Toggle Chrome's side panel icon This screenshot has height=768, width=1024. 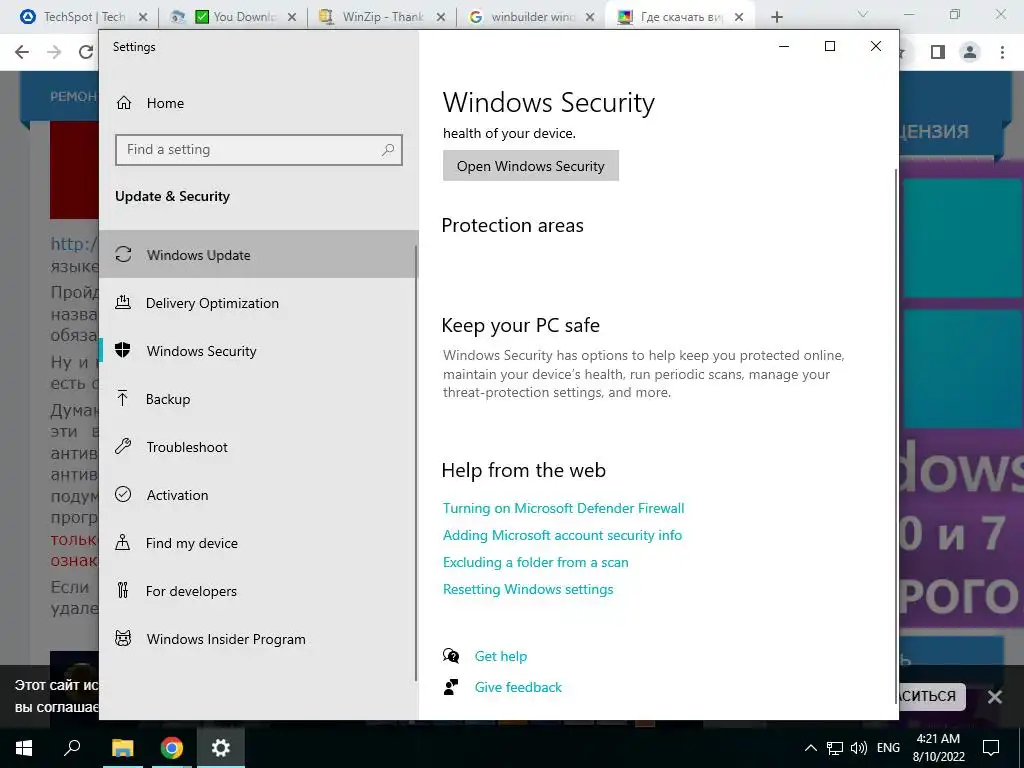[x=938, y=52]
